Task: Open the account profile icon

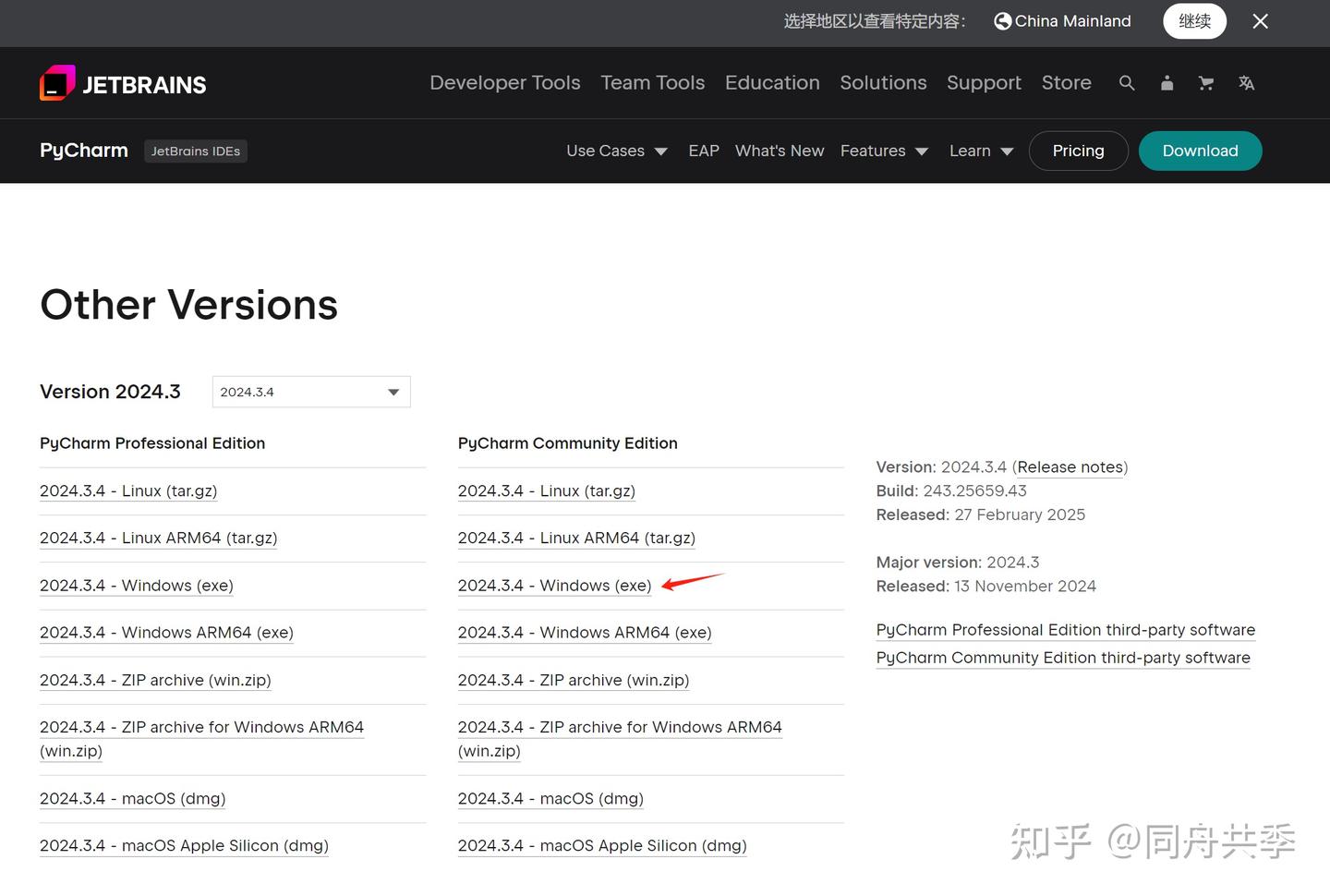Action: pos(1167,82)
